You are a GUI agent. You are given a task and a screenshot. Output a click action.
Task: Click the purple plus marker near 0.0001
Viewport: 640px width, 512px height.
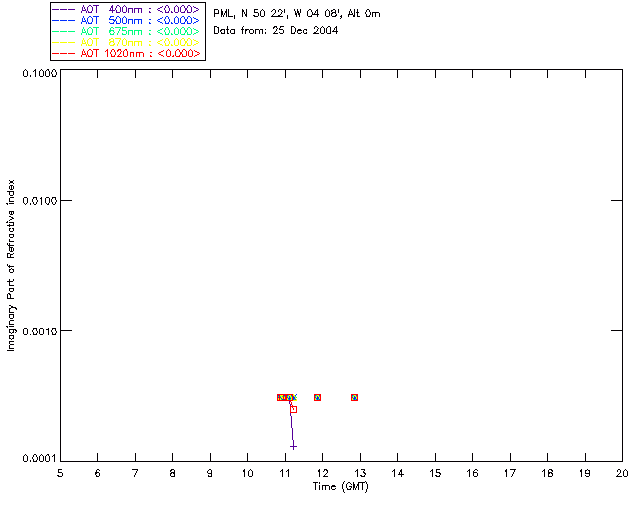293,447
